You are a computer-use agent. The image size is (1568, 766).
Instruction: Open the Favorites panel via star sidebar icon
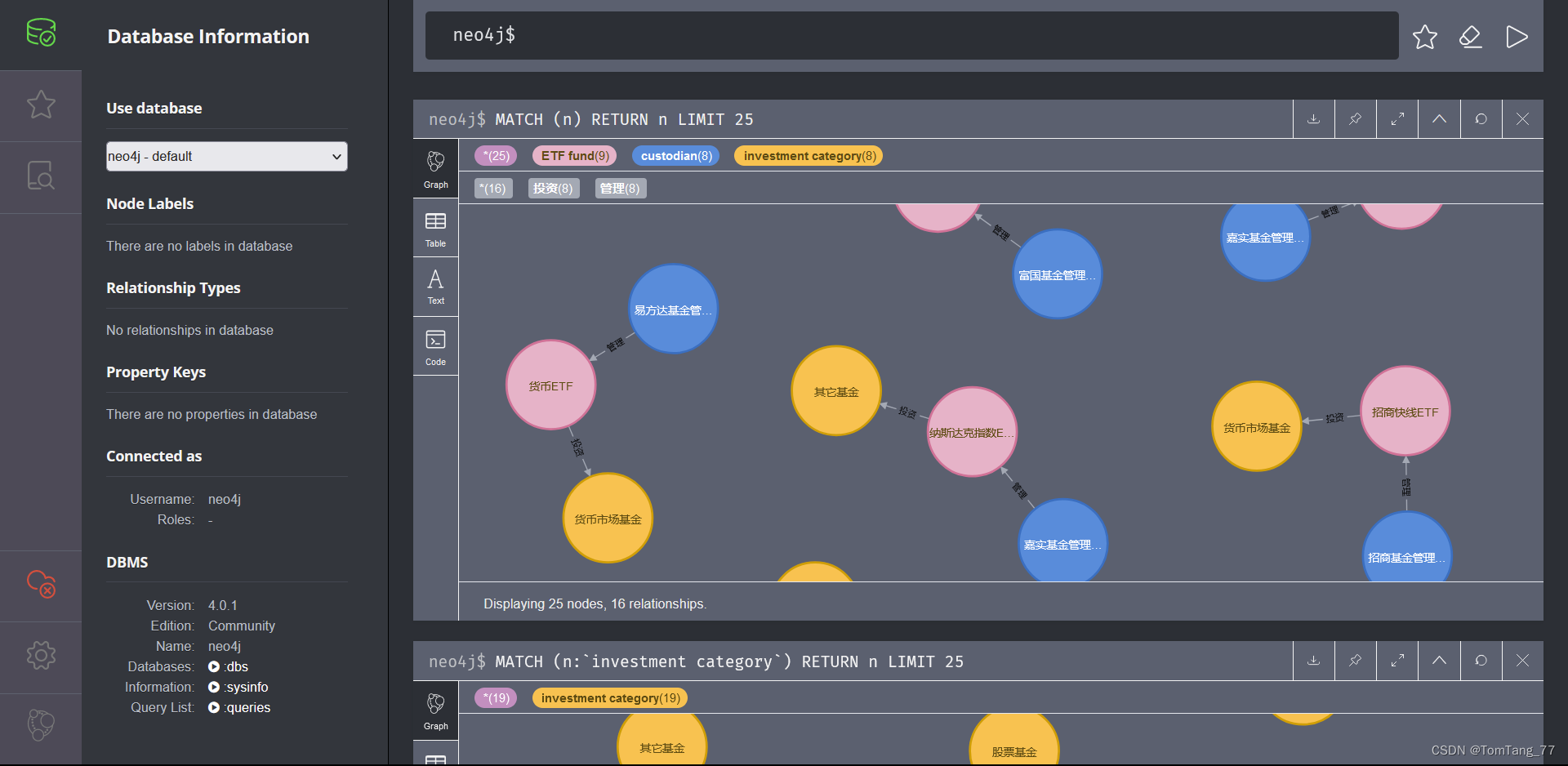click(x=41, y=104)
